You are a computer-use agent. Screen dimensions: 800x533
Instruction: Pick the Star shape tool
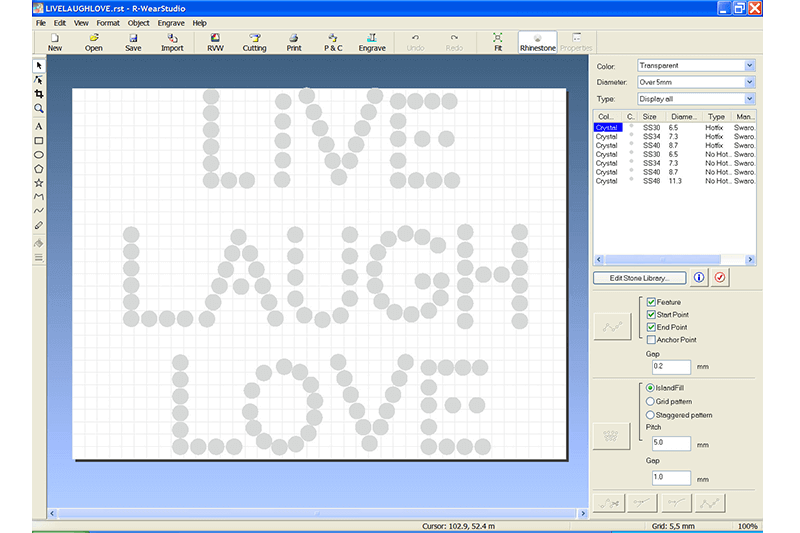[39, 183]
